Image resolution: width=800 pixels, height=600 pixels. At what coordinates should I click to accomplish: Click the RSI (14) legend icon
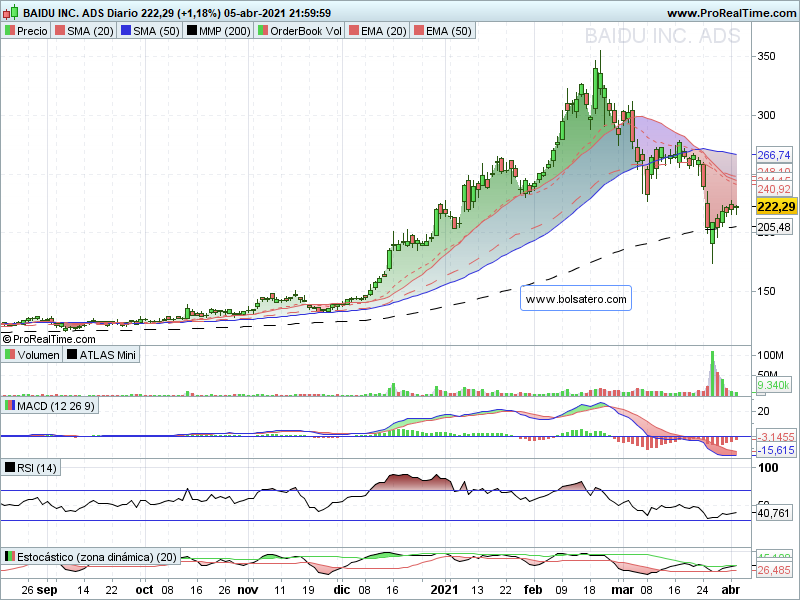point(10,467)
